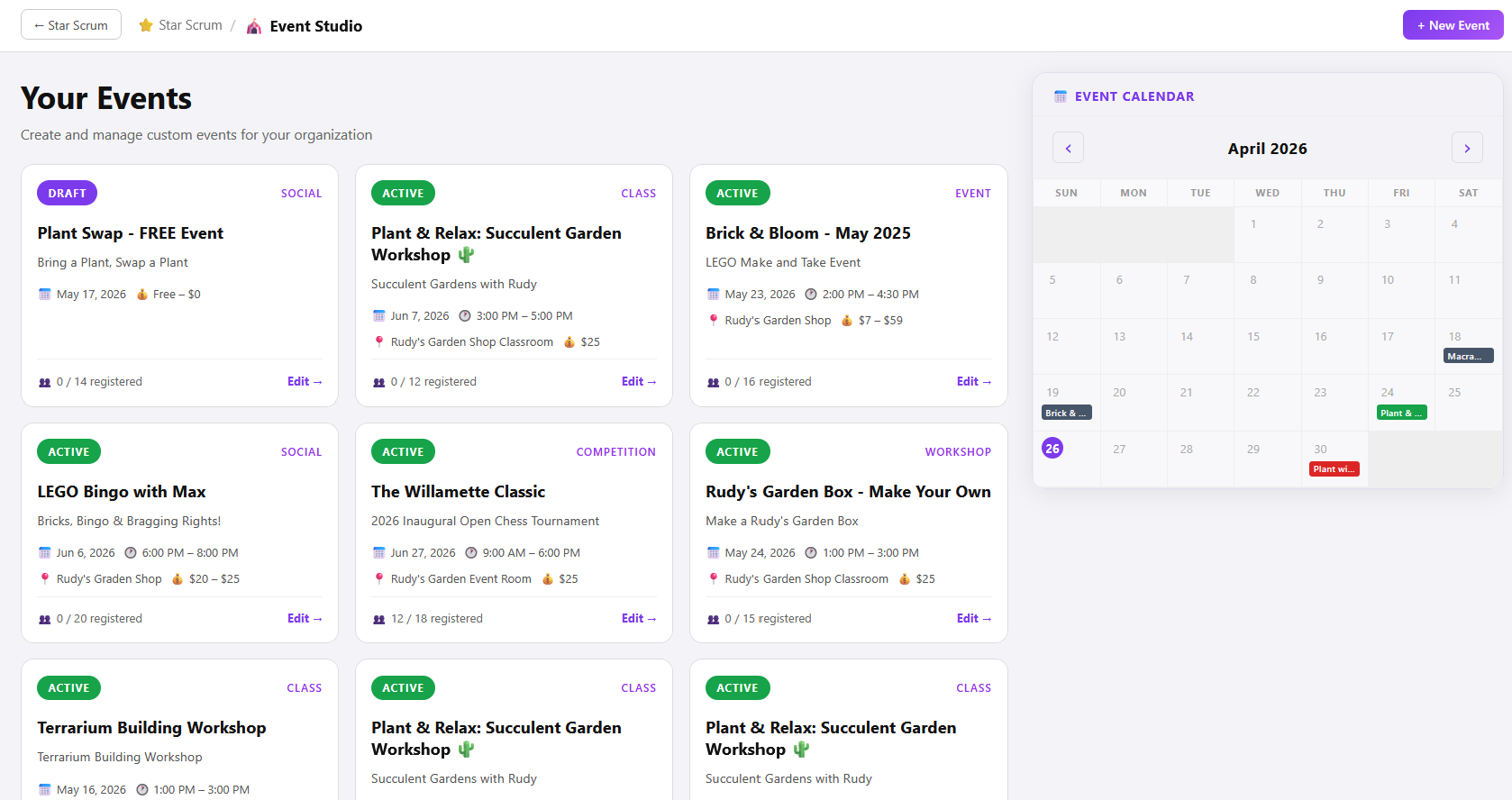
Task: Click the people icon beside 0 / 15 registered
Action: click(713, 619)
